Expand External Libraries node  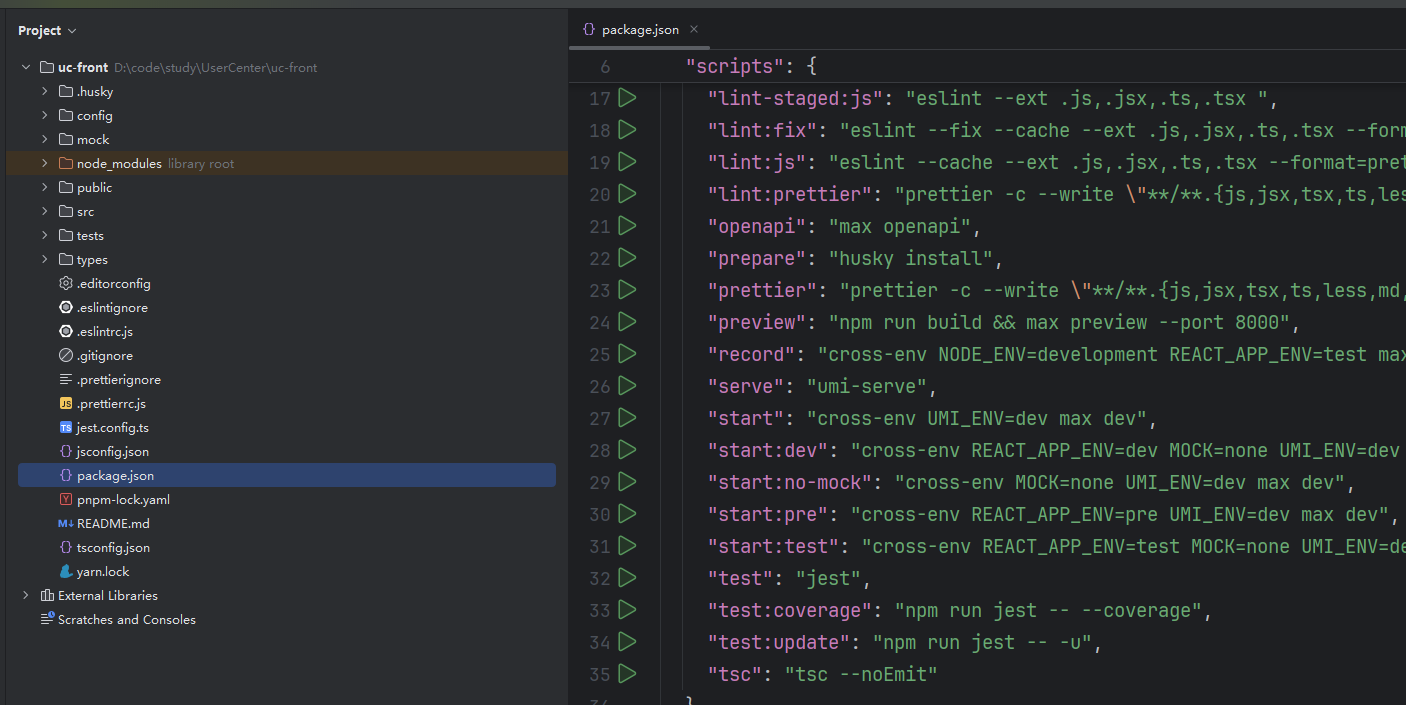click(26, 595)
